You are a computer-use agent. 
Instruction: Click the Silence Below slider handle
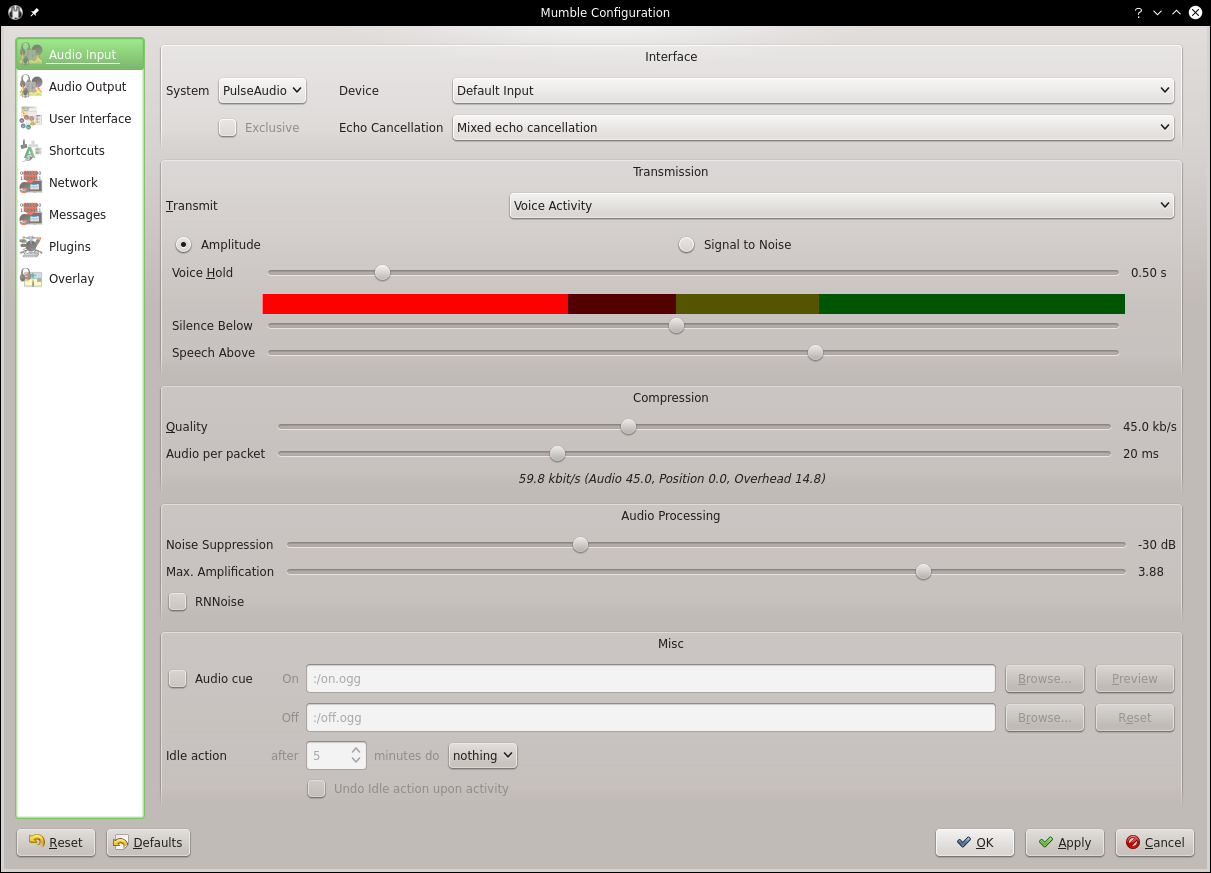click(x=677, y=326)
